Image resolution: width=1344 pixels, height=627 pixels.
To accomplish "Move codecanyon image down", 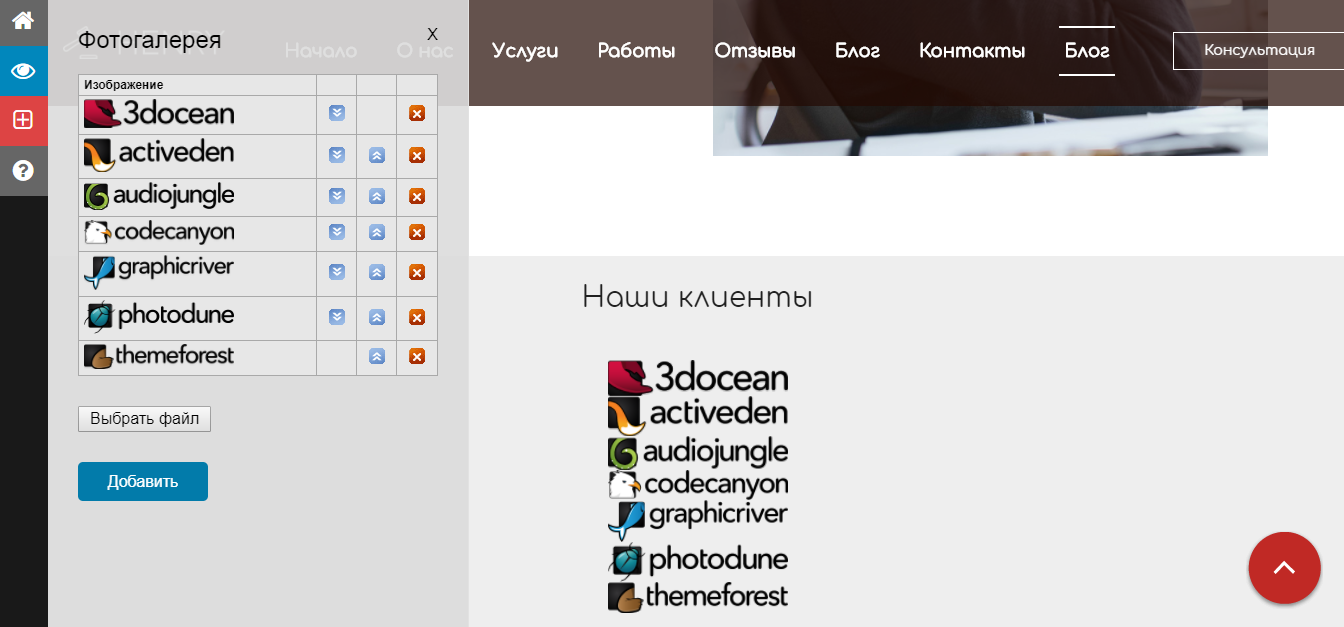I will (x=337, y=232).
